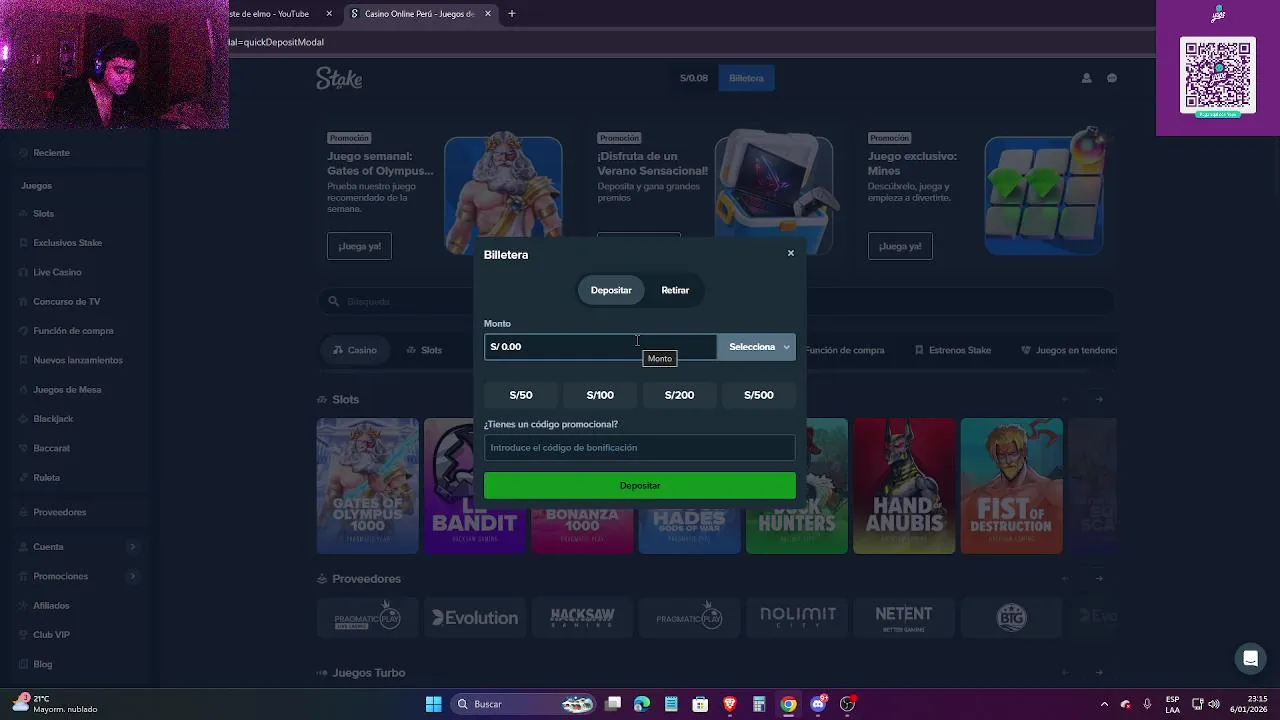Screen dimensions: 1280x720
Task: Click the Monto amount input field
Action: tap(600, 346)
